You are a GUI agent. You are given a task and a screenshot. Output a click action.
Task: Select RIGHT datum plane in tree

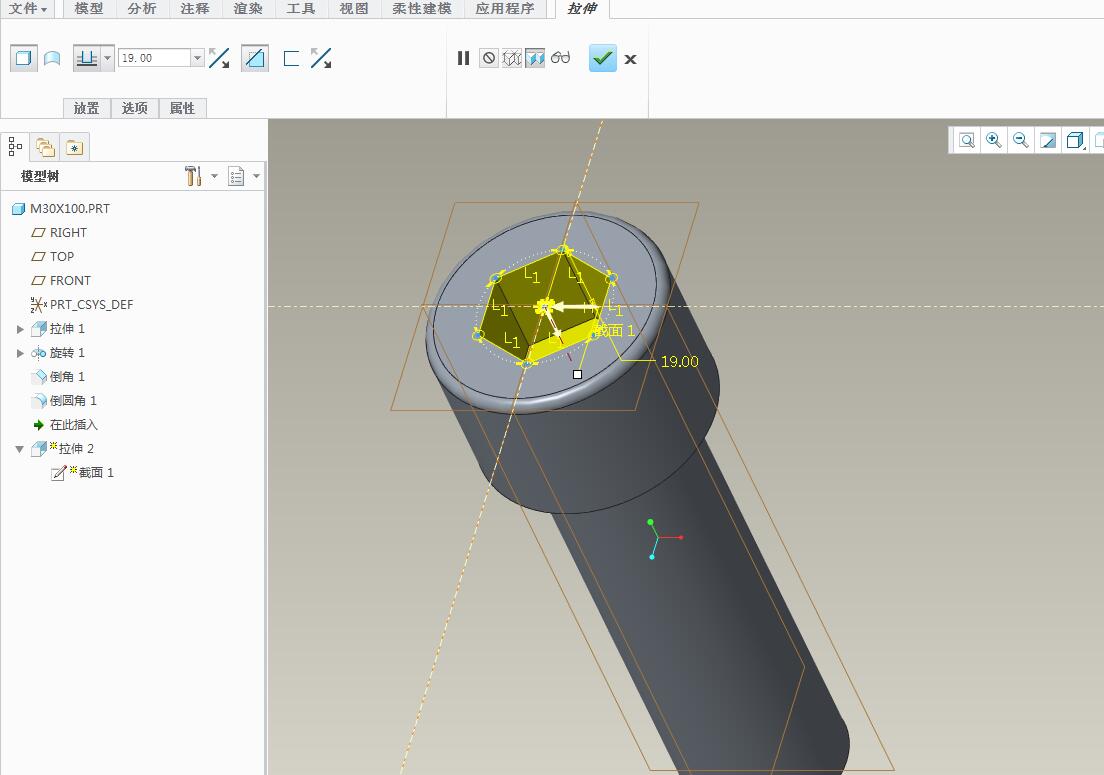tap(59, 232)
